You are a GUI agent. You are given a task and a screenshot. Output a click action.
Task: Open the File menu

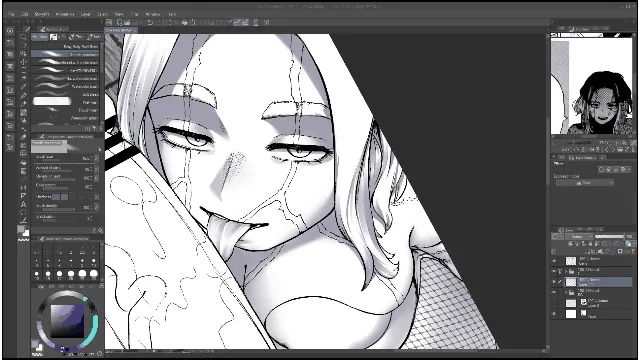click(x=11, y=14)
